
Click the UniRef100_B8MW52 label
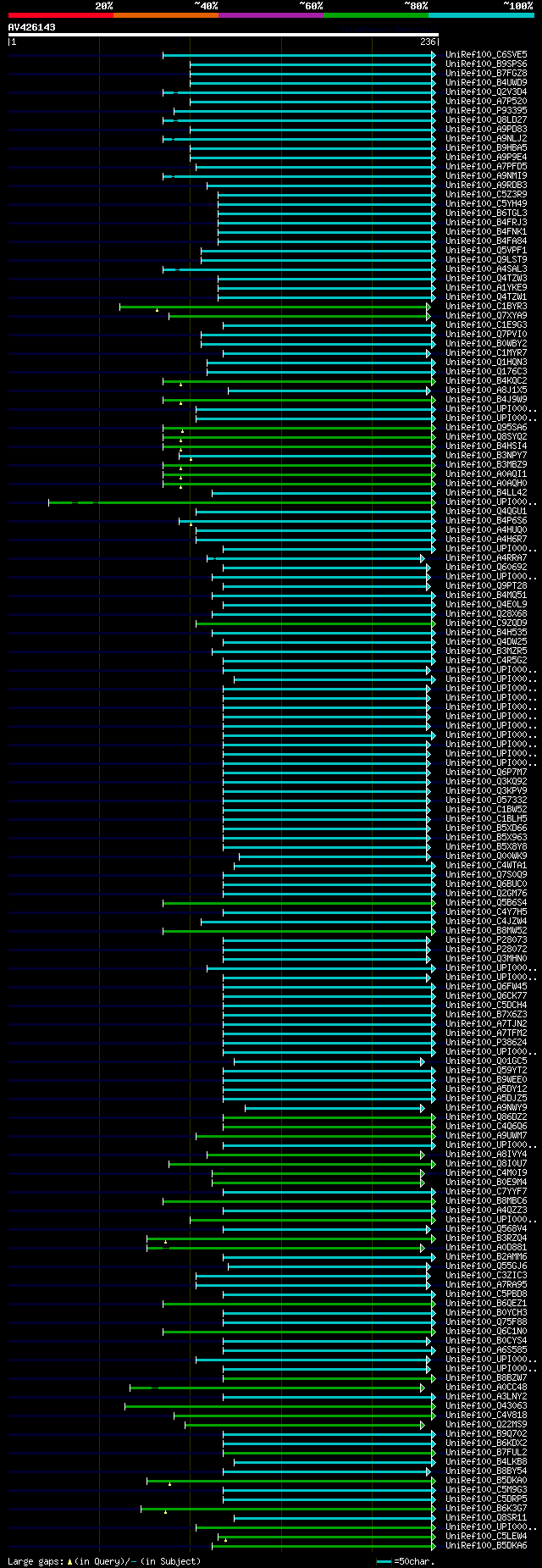[486, 931]
